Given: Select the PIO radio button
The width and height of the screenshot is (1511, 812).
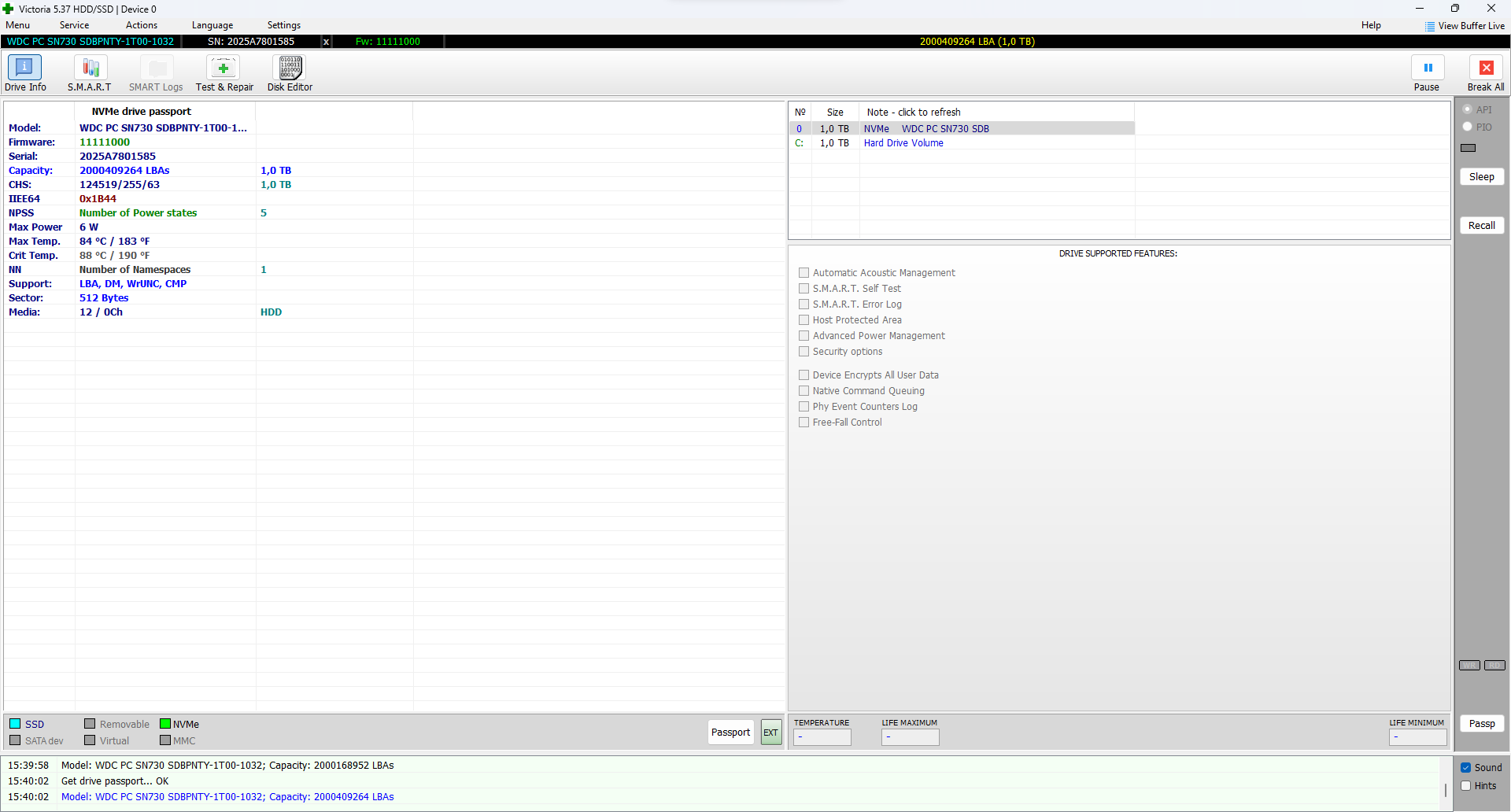Looking at the screenshot, I should (1468, 127).
